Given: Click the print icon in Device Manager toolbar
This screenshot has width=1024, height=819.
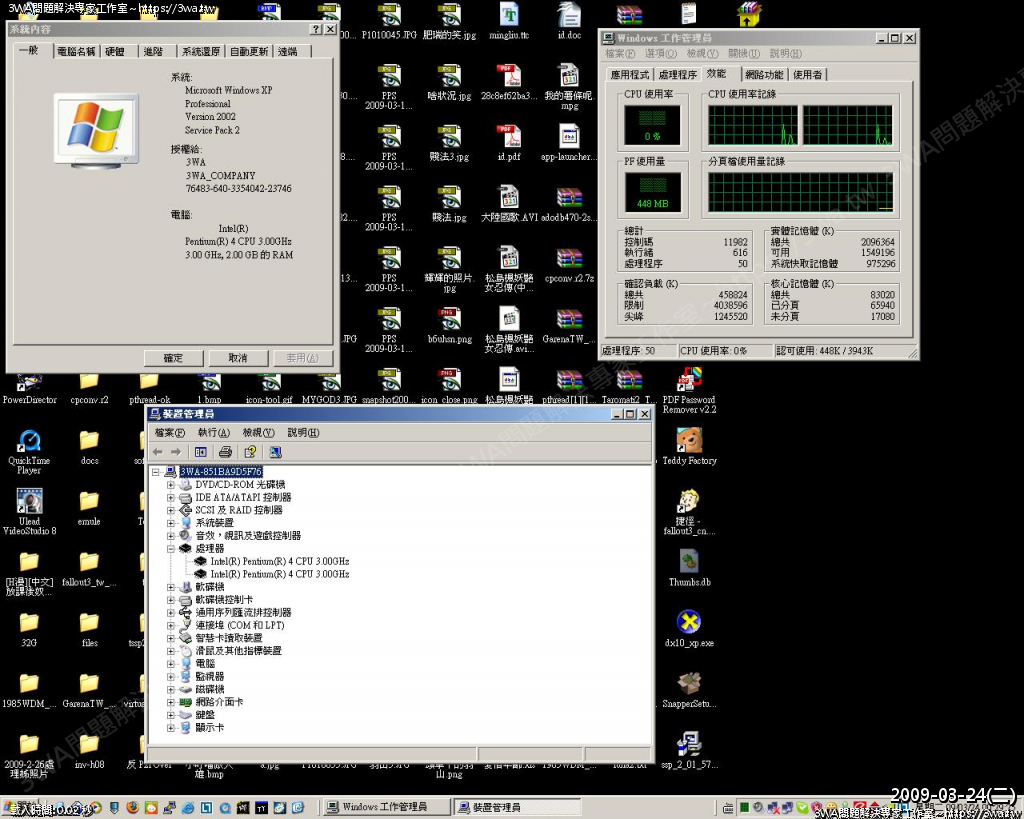Looking at the screenshot, I should point(226,452).
